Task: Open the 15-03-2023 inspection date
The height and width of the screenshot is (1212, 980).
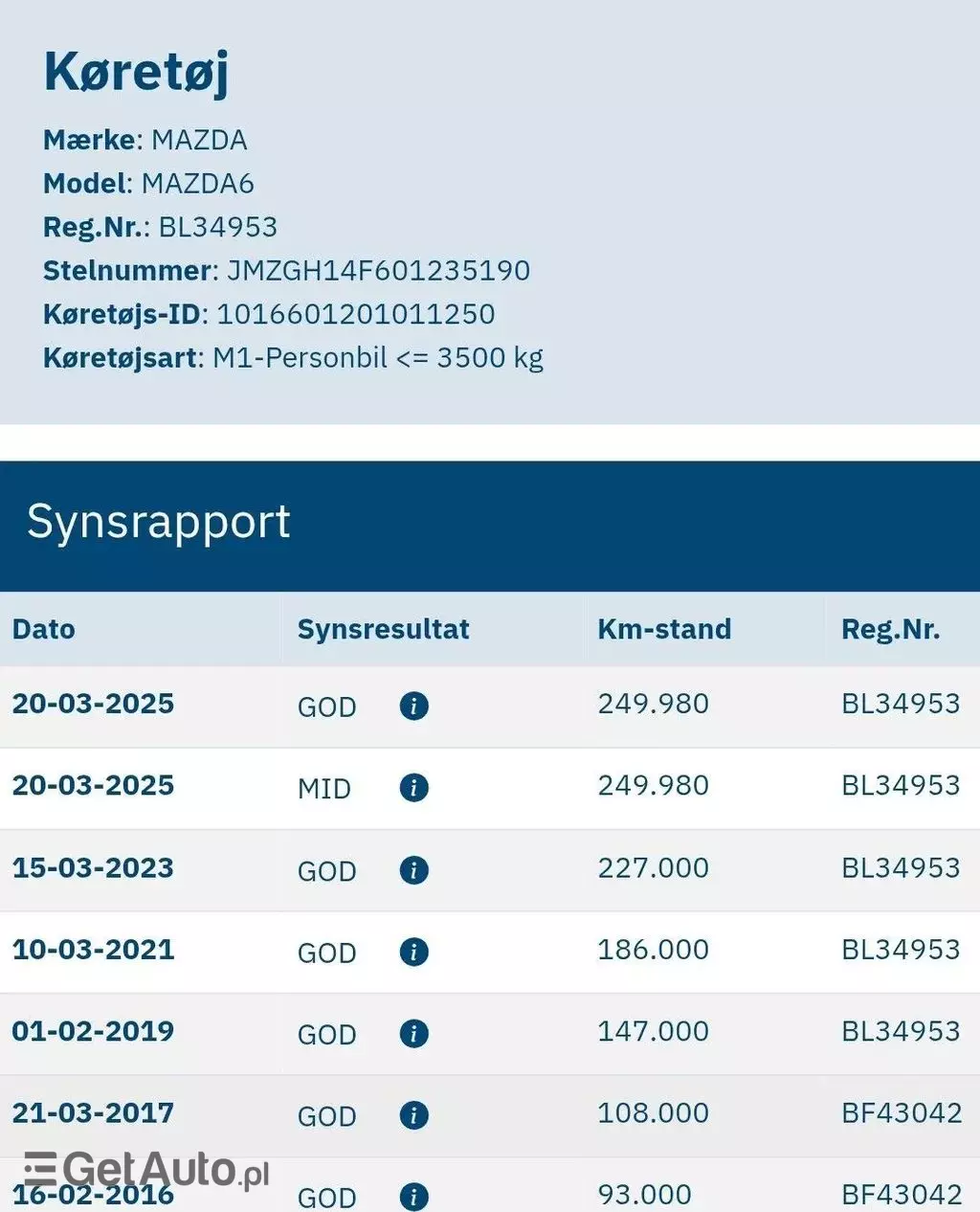Action: (x=93, y=868)
